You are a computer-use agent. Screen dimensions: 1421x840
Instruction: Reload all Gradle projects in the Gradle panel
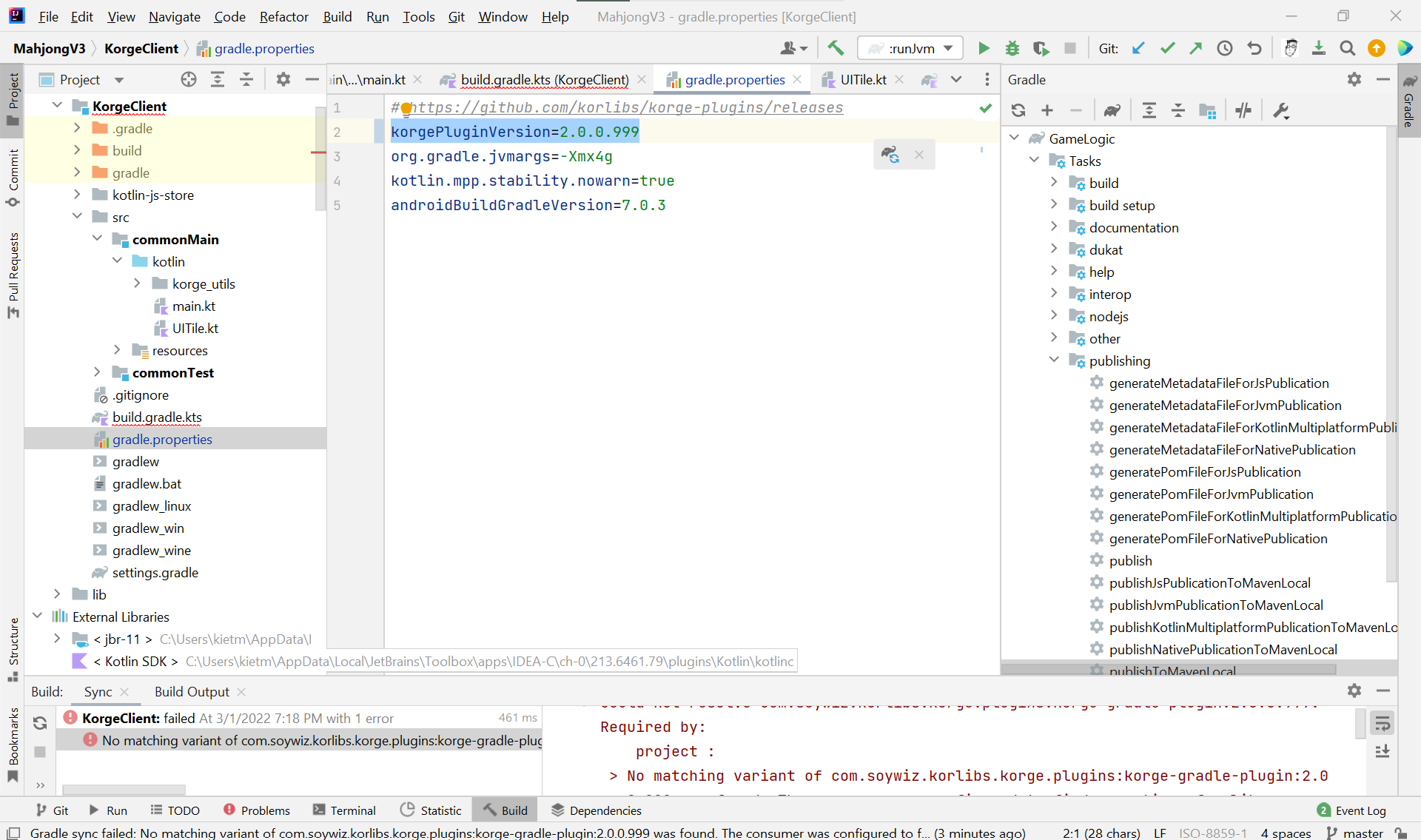click(x=1018, y=111)
